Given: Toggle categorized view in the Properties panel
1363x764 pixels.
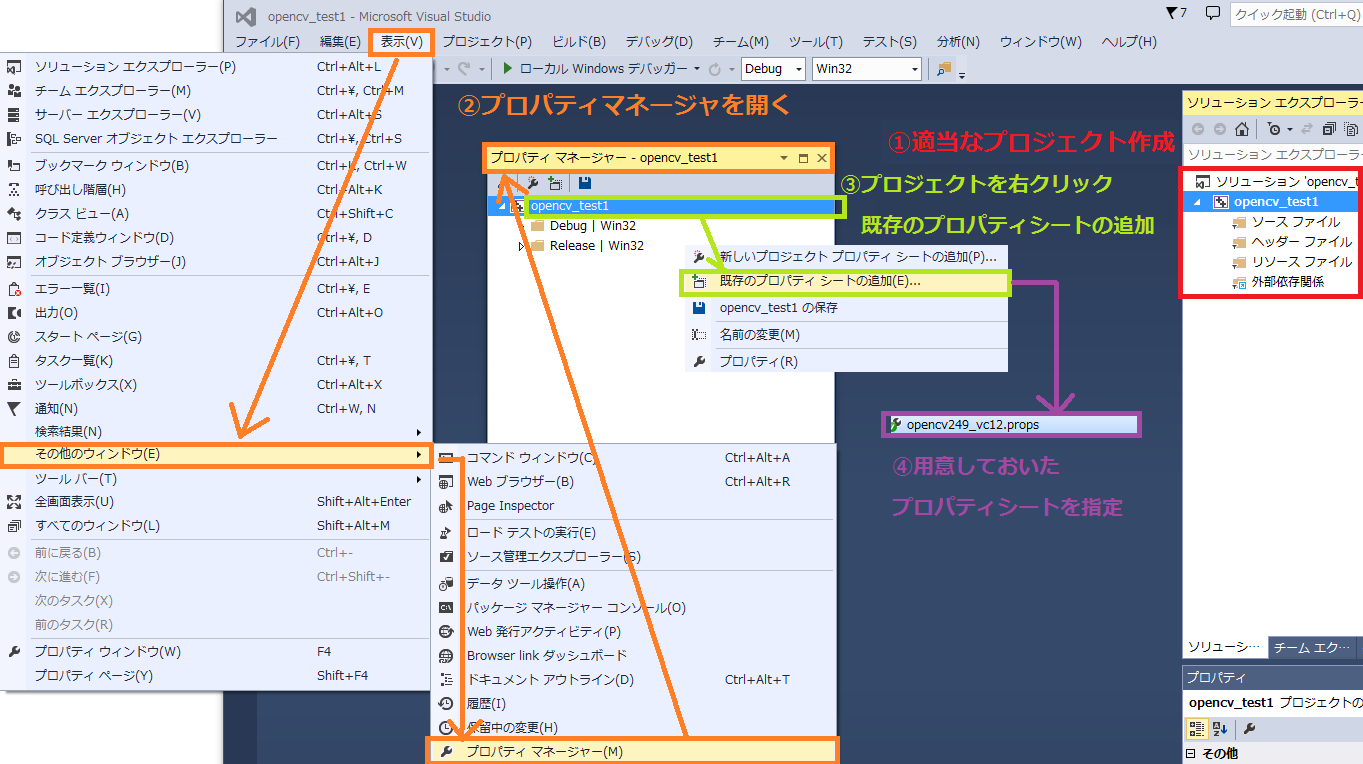Looking at the screenshot, I should pos(1198,729).
